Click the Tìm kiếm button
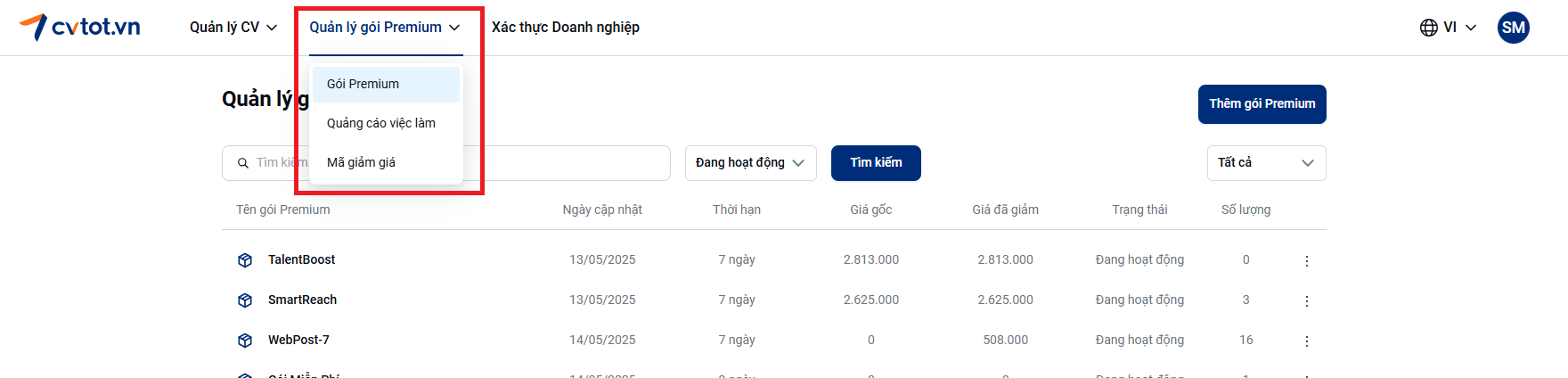1568x378 pixels. pyautogui.click(x=876, y=163)
